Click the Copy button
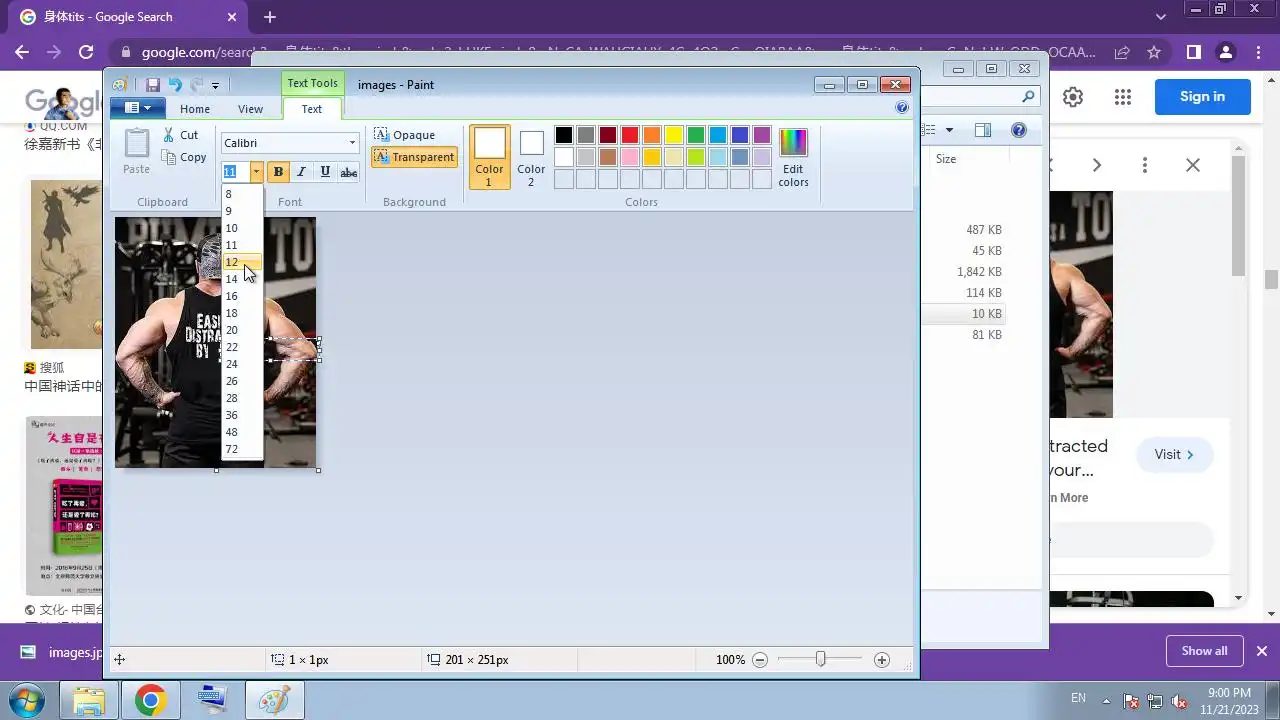This screenshot has height=720, width=1280. coord(184,157)
